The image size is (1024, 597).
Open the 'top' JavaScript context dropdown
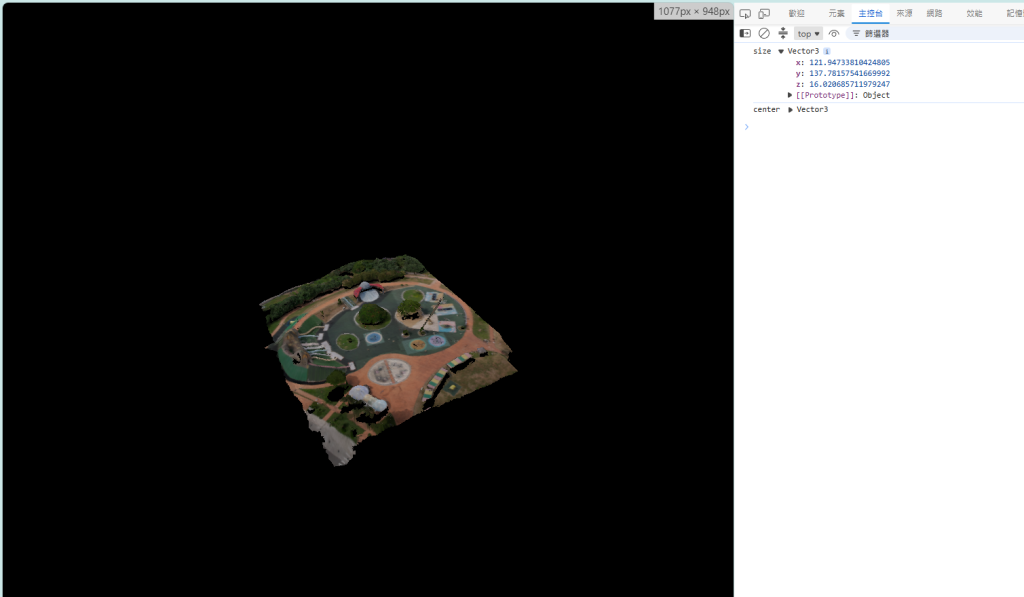tap(808, 34)
